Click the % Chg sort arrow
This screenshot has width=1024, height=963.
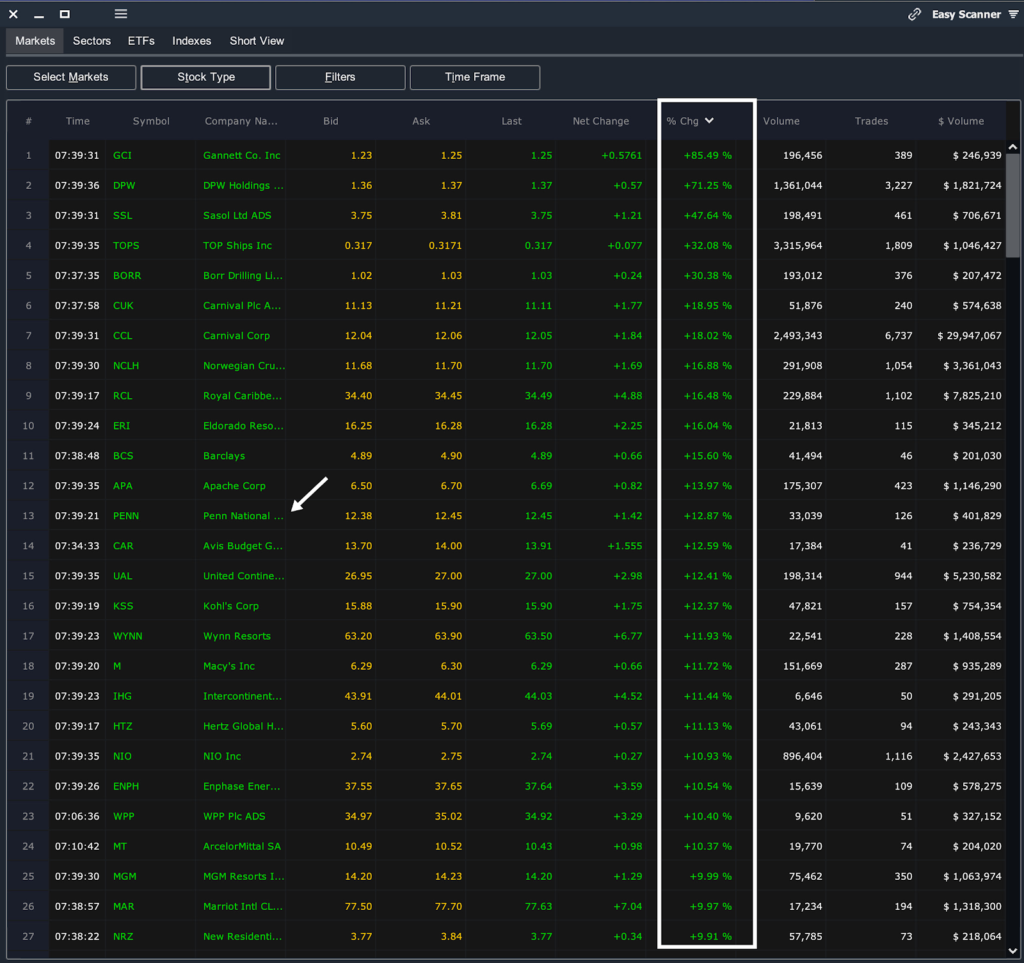point(709,121)
